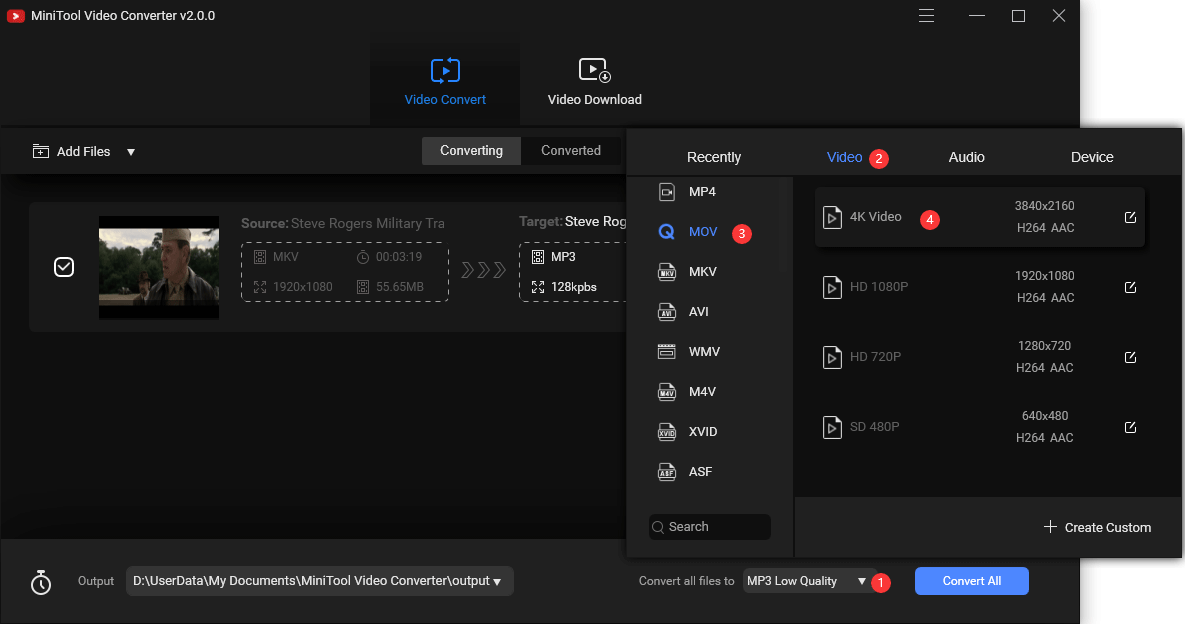Switch to the Converting tab
The width and height of the screenshot is (1185, 624).
pos(472,150)
